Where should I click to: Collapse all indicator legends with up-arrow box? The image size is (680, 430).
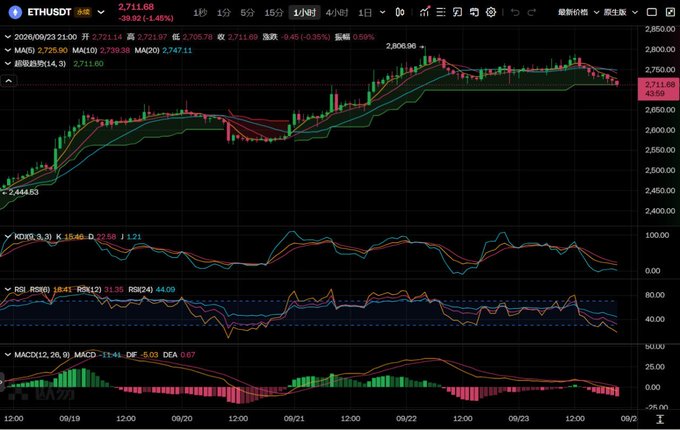[9, 81]
